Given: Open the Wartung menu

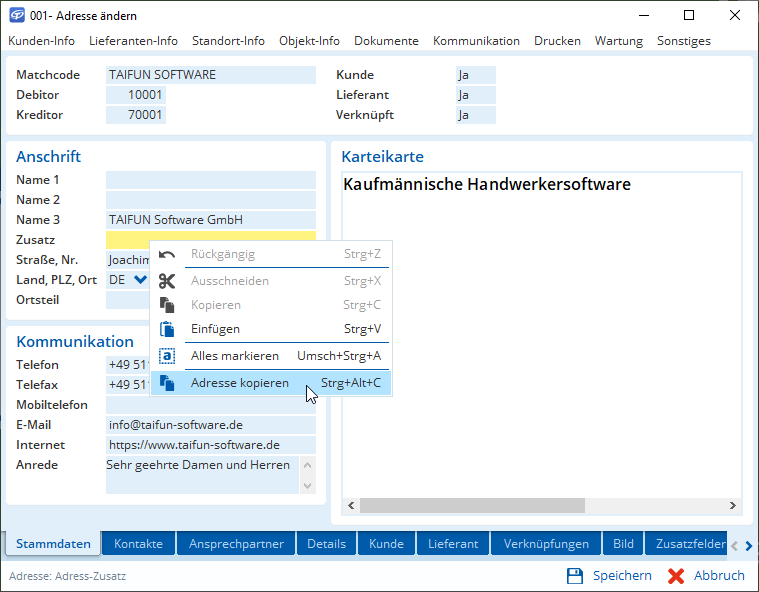Looking at the screenshot, I should click(618, 41).
